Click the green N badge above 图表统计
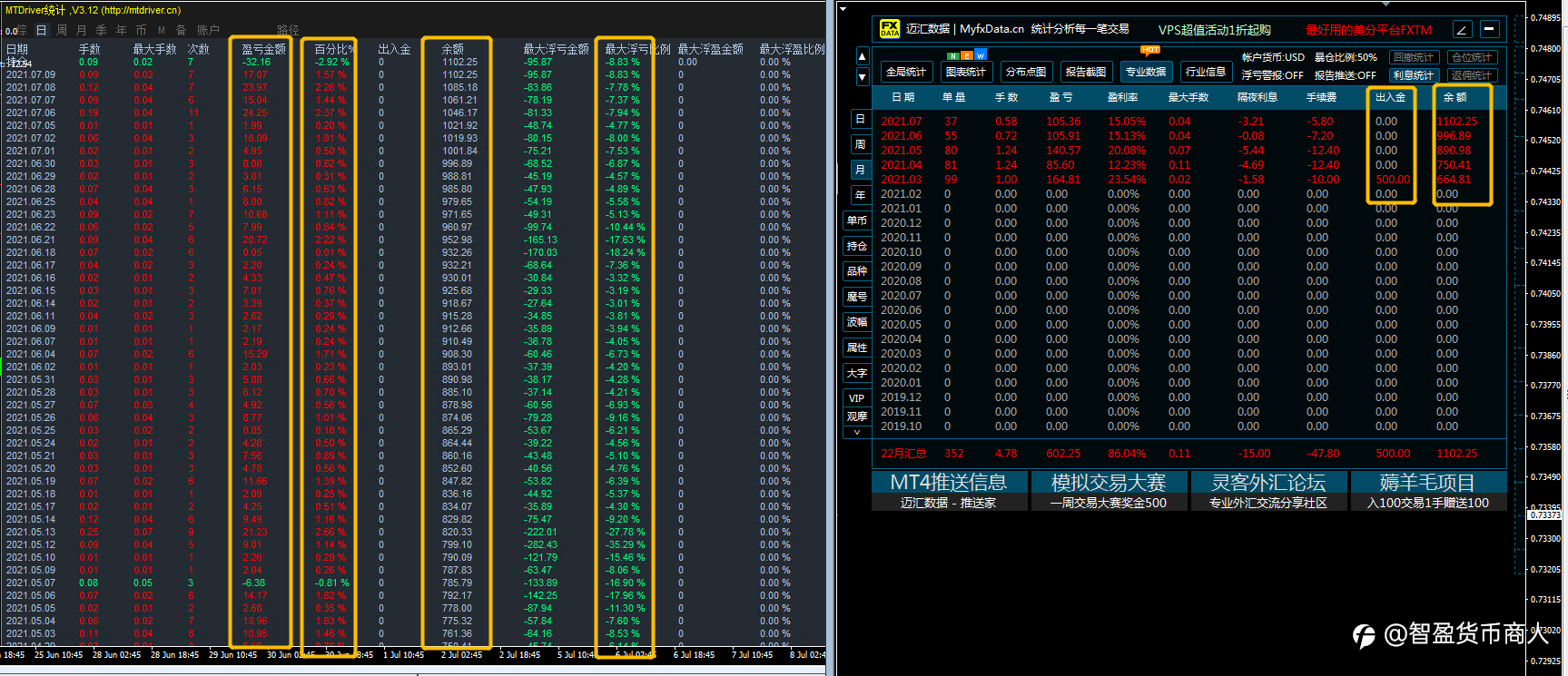Viewport: 1568px width, 676px height. tap(952, 55)
